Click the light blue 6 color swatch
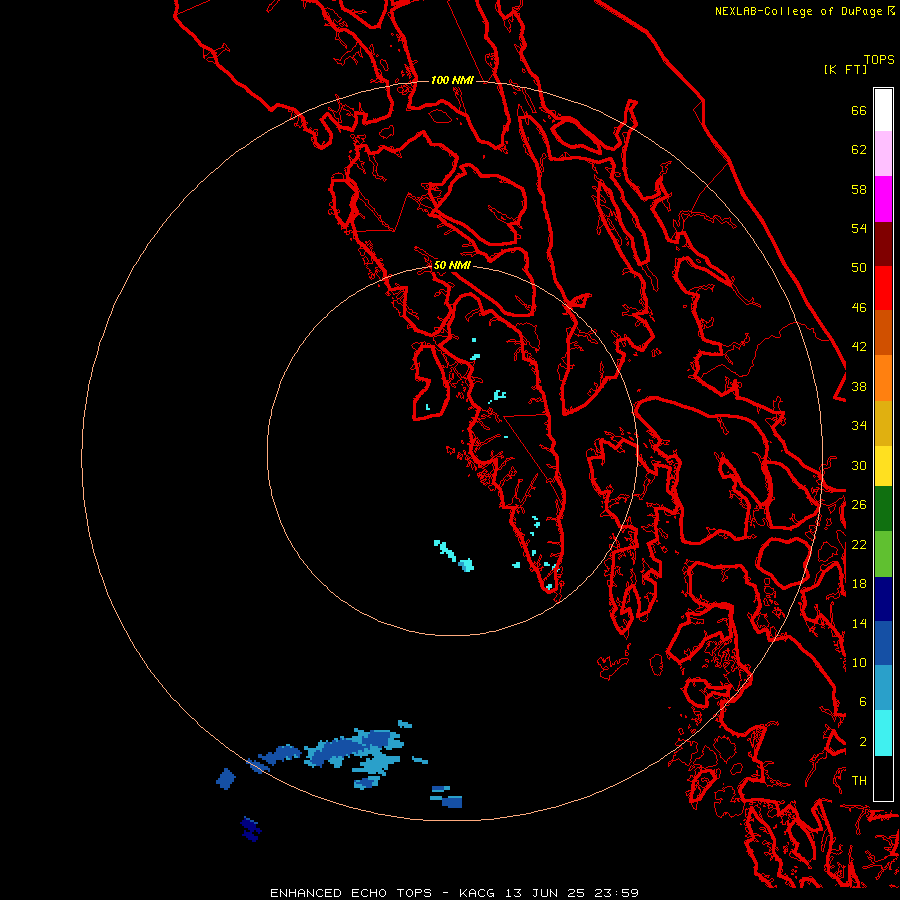 click(x=883, y=688)
